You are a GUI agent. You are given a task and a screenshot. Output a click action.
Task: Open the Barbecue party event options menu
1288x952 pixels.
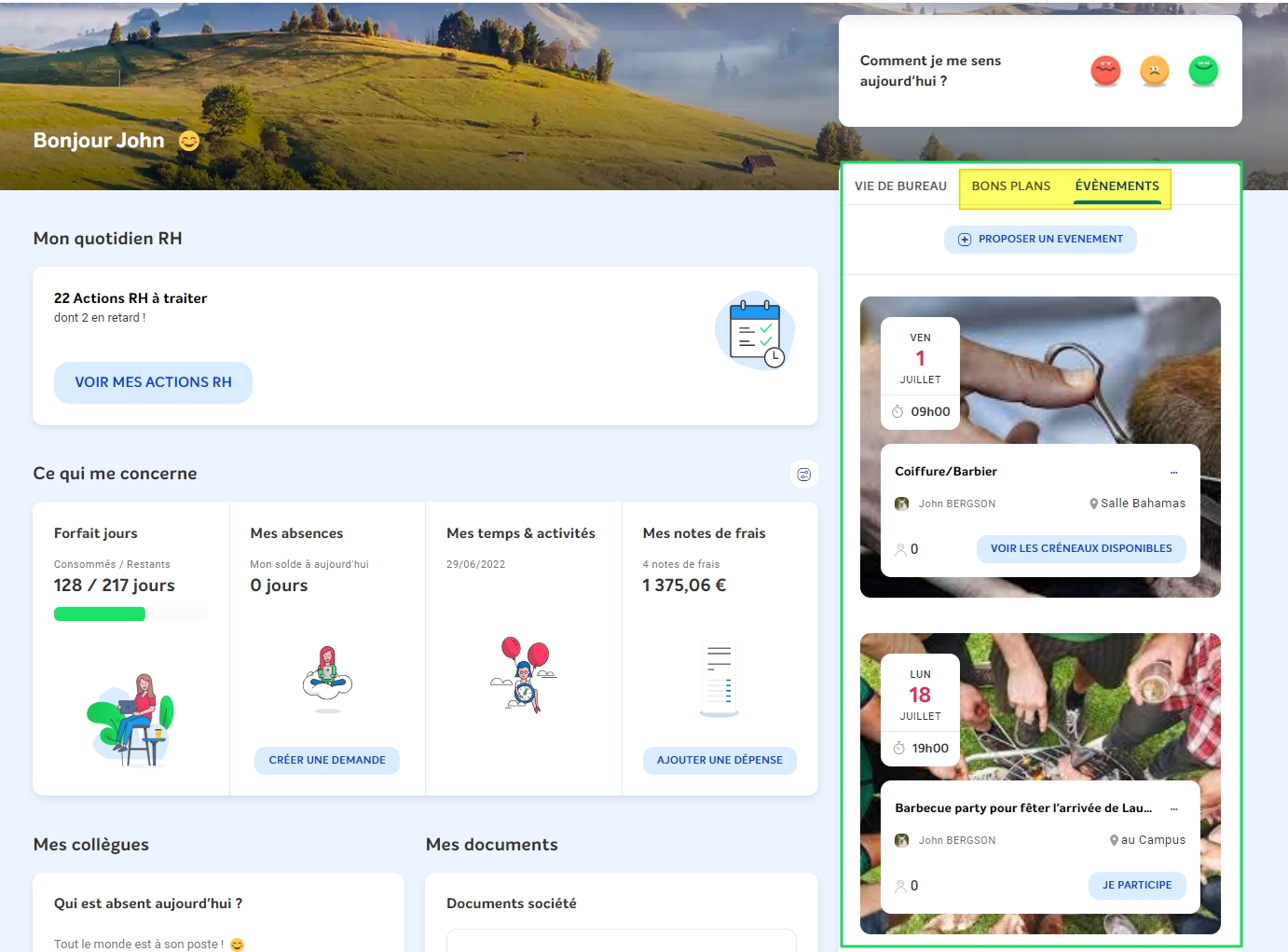click(1173, 808)
